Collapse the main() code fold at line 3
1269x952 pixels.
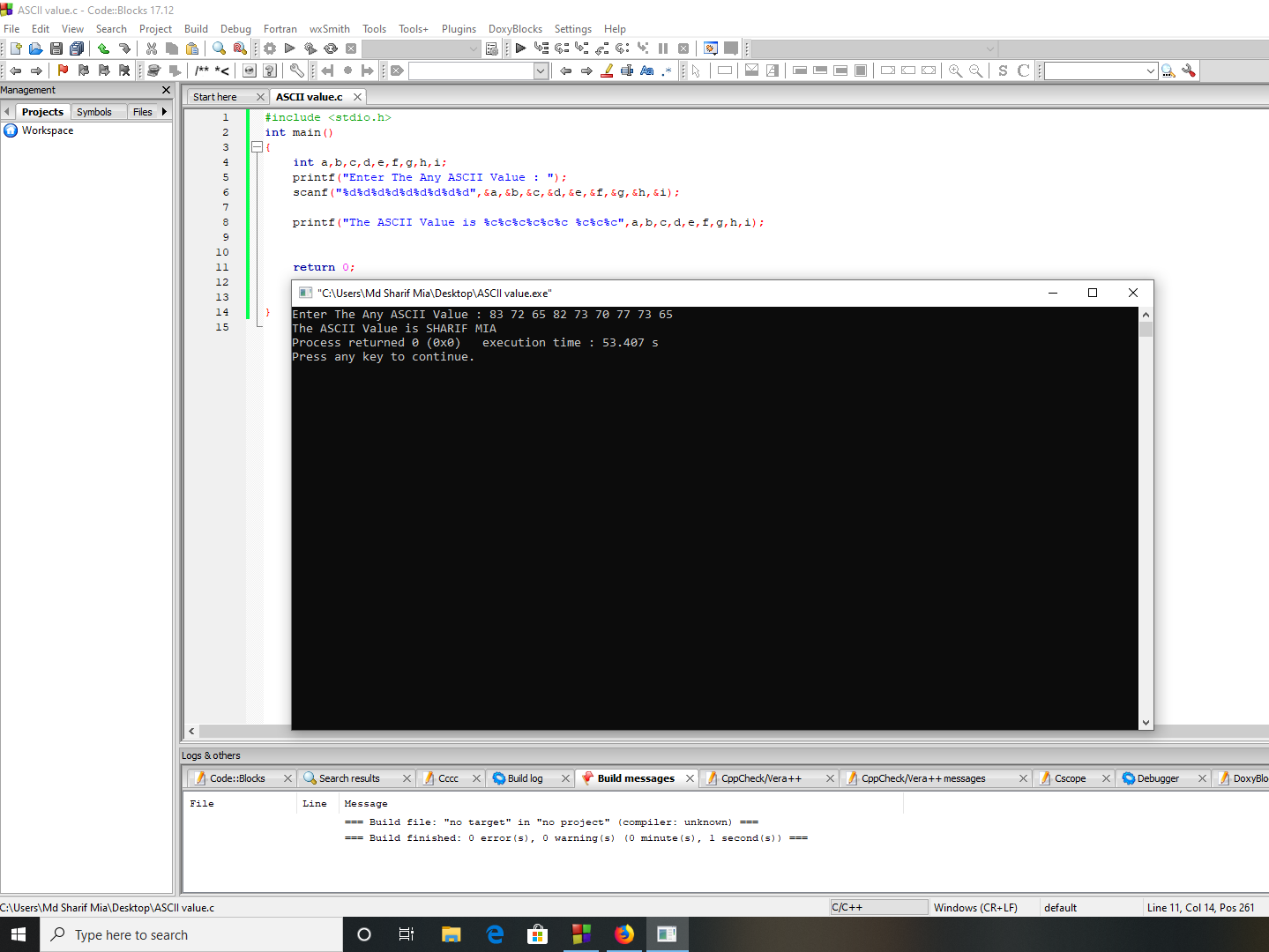[x=257, y=147]
